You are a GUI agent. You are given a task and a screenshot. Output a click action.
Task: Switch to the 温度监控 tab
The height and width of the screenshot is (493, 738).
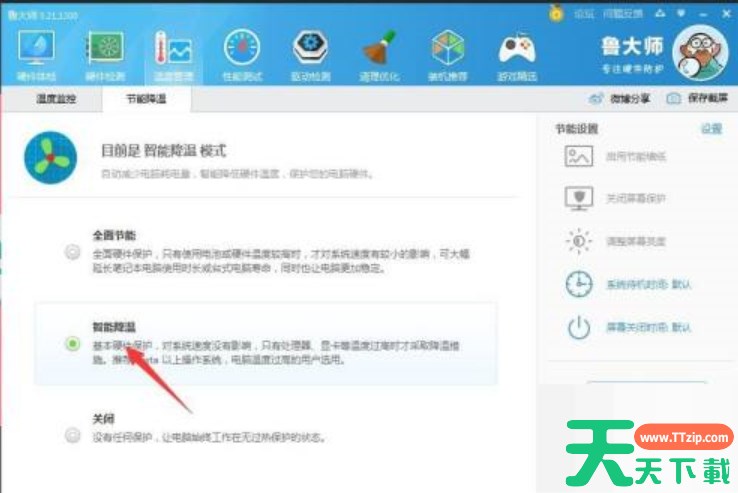coord(55,99)
